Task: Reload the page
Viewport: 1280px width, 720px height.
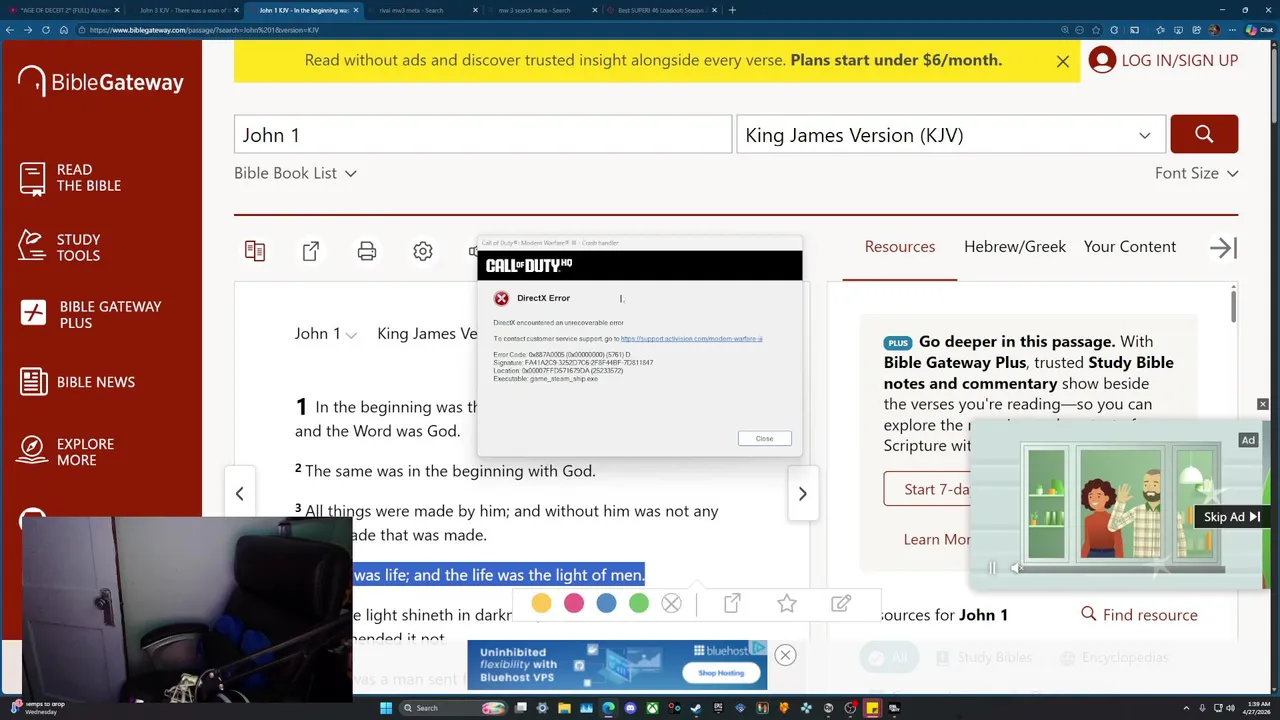Action: click(x=46, y=30)
